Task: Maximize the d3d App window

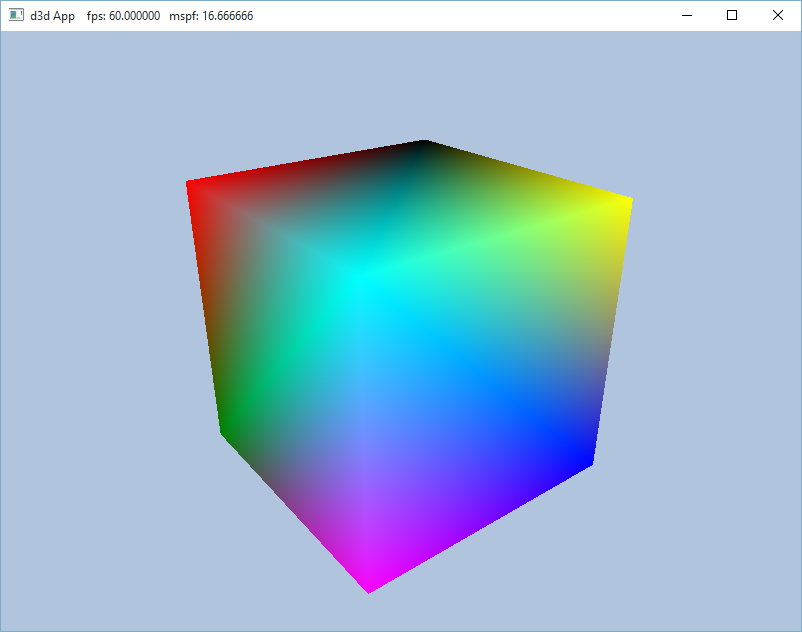Action: (x=732, y=16)
